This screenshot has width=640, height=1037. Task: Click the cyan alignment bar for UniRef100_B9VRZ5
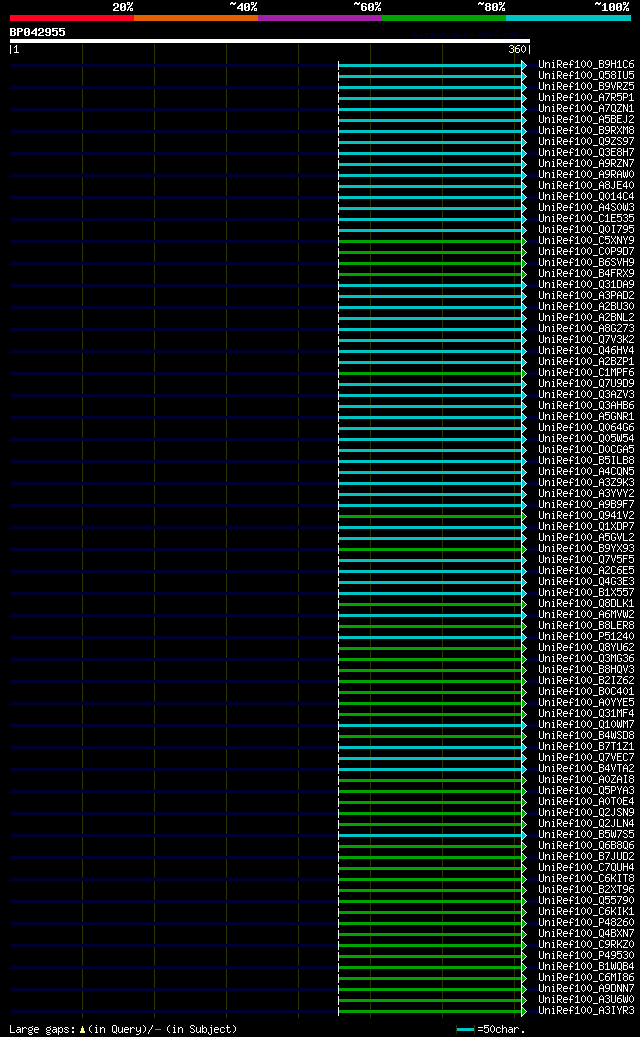tap(430, 87)
